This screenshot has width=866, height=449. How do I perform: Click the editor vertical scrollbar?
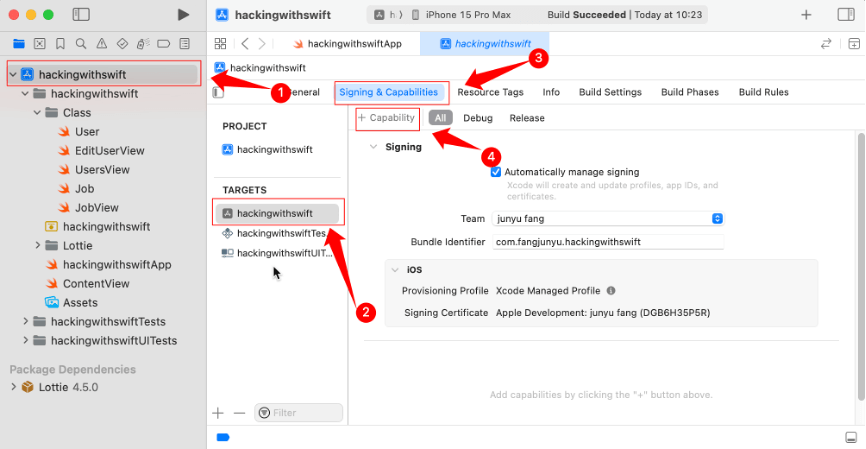point(860,267)
